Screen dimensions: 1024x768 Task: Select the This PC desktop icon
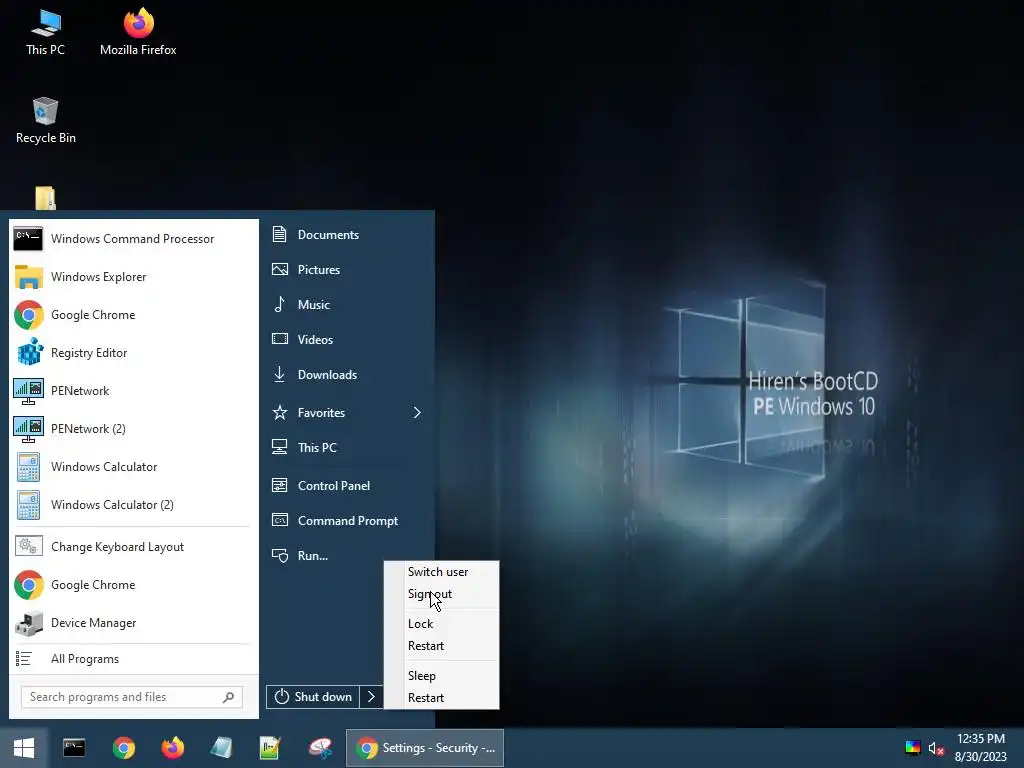point(46,33)
